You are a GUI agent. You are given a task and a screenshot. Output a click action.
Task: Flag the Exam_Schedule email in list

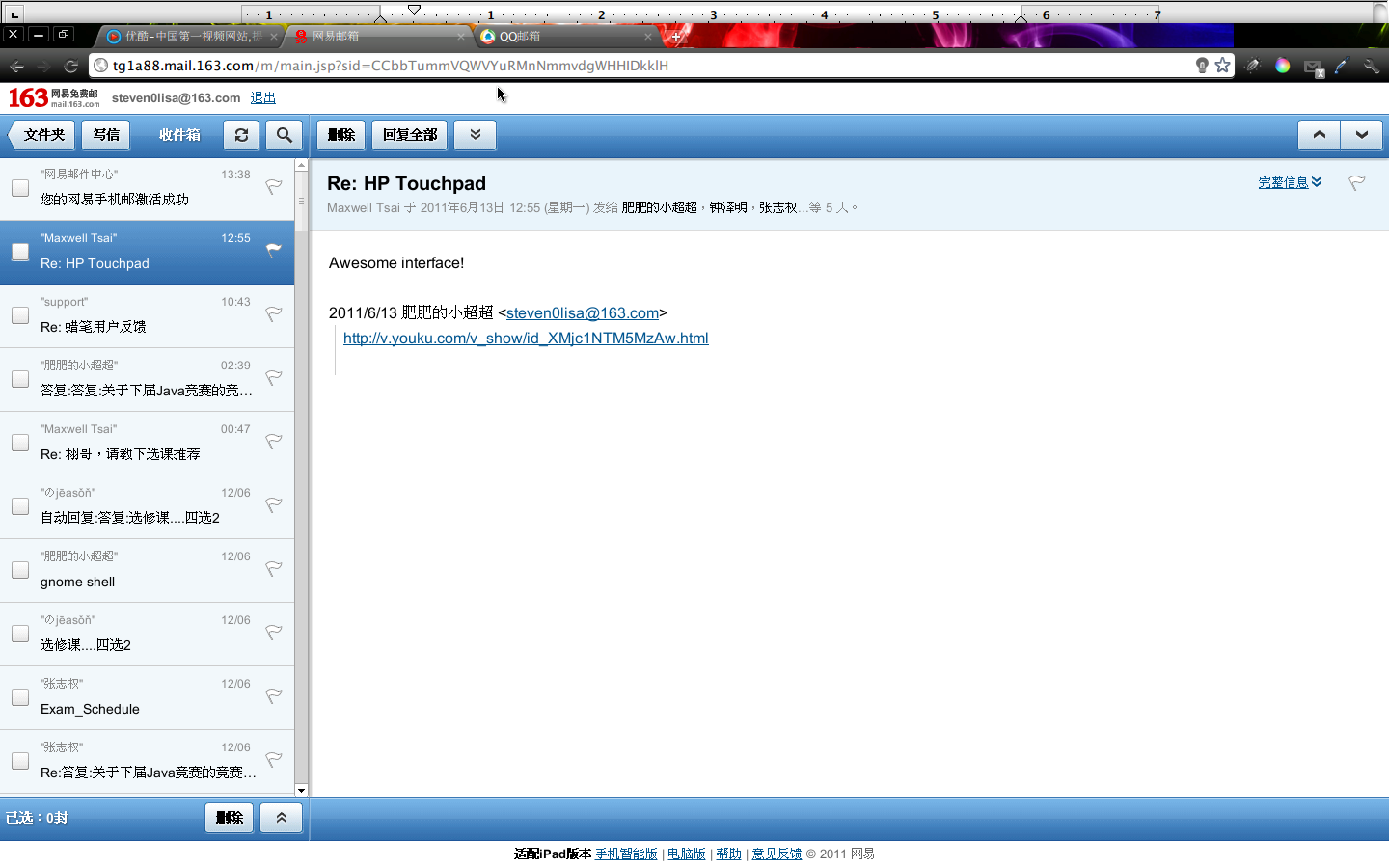[x=274, y=695]
